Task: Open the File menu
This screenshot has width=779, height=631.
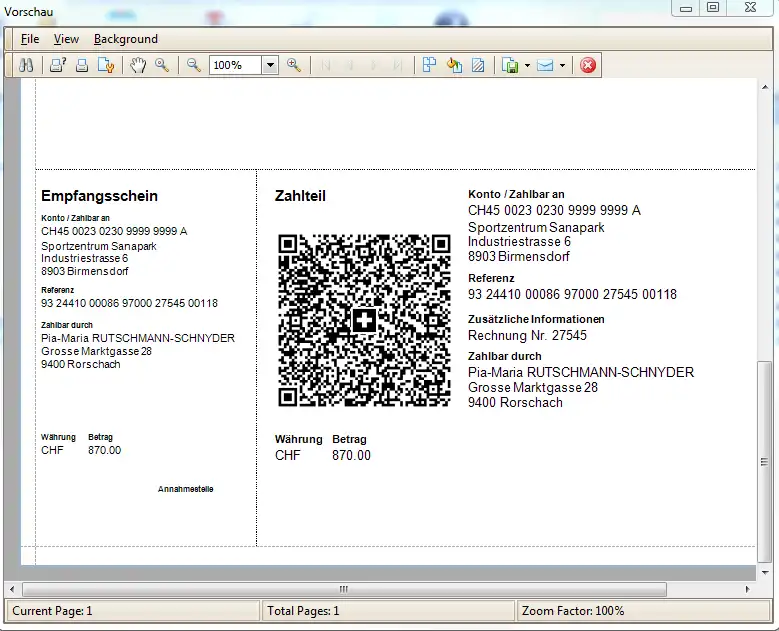Action: pyautogui.click(x=30, y=39)
